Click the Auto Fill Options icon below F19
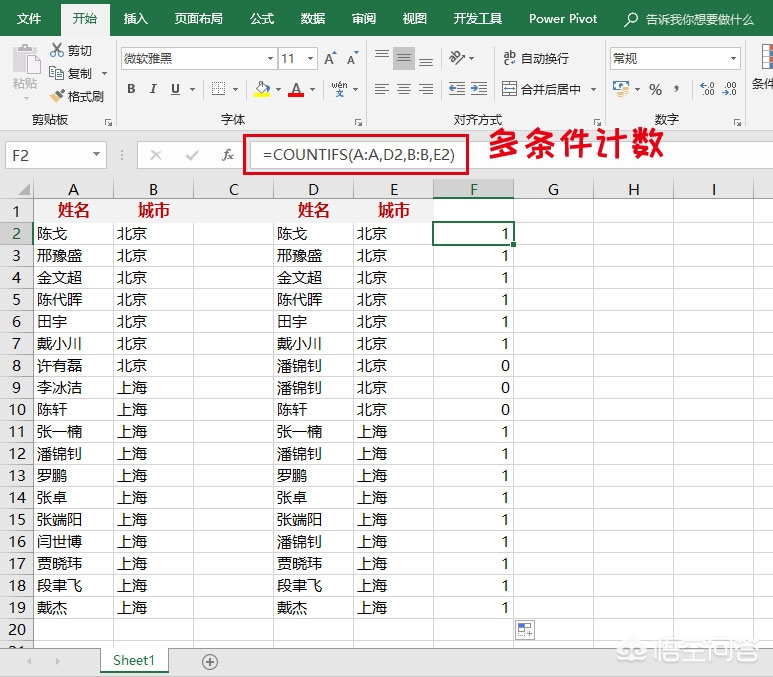The width and height of the screenshot is (773, 677). [524, 629]
